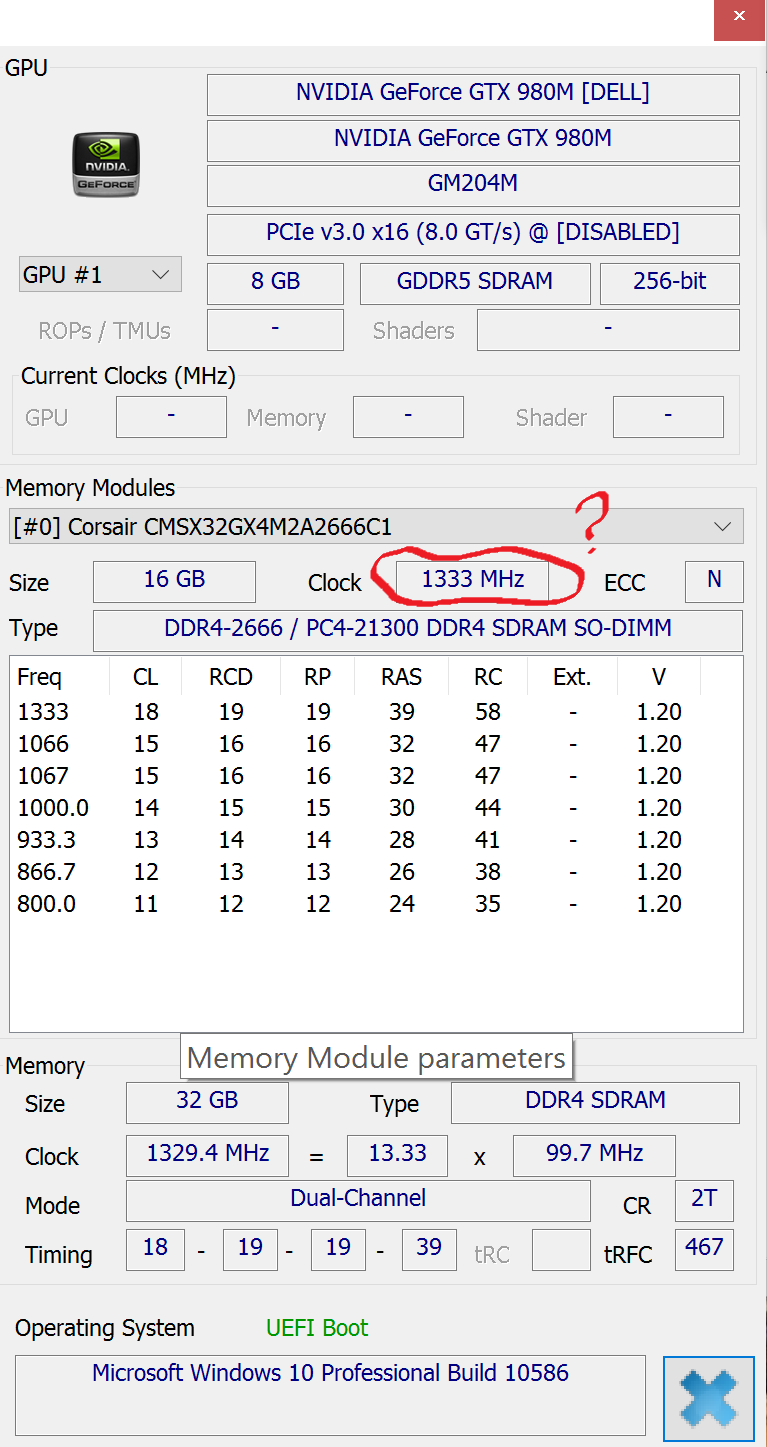Click the GPU name field NVIDIA GeForce GTX 980M [DELL]
This screenshot has width=767, height=1447.
(x=473, y=93)
